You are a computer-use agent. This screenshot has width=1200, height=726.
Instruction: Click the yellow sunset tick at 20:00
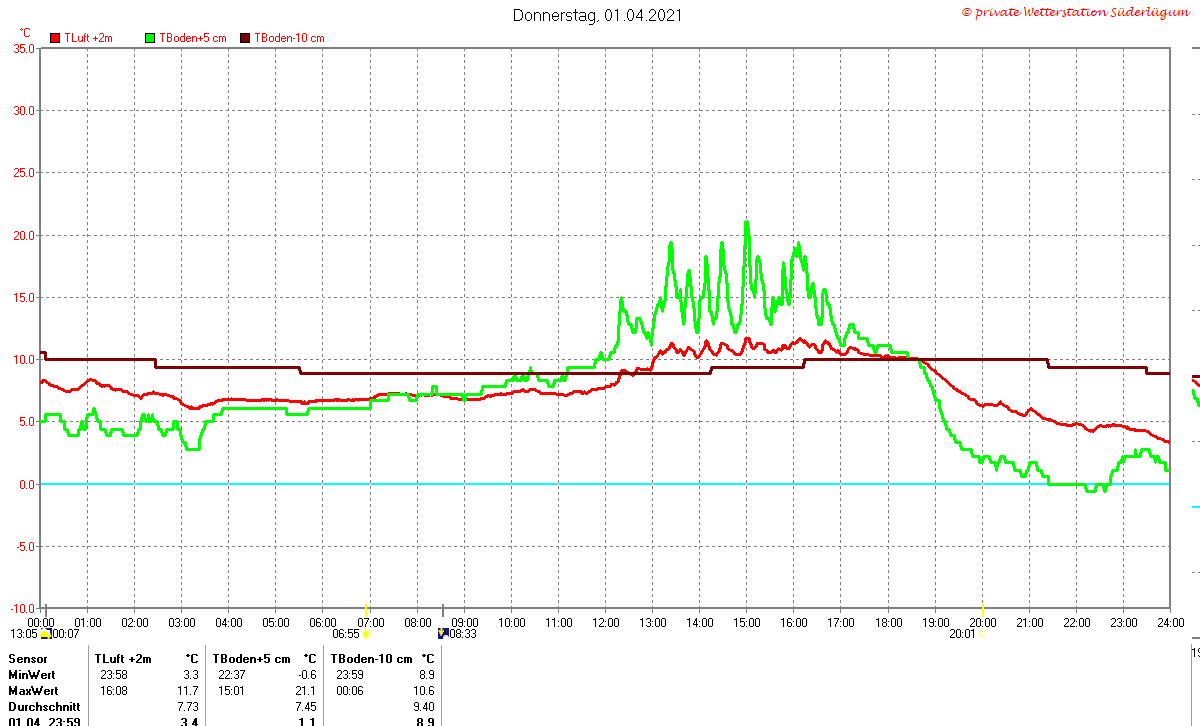click(982, 609)
